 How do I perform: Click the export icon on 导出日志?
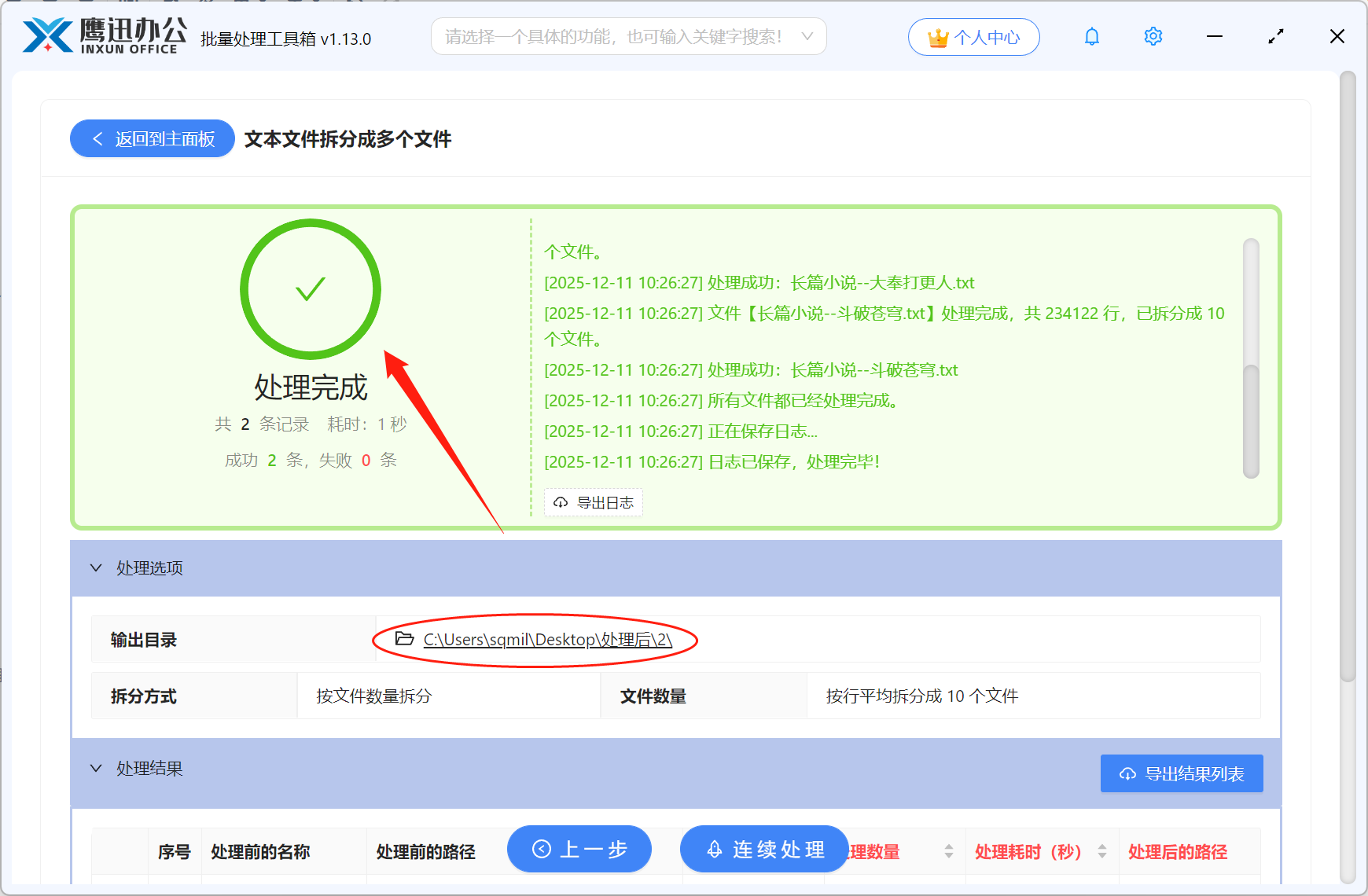(x=560, y=502)
